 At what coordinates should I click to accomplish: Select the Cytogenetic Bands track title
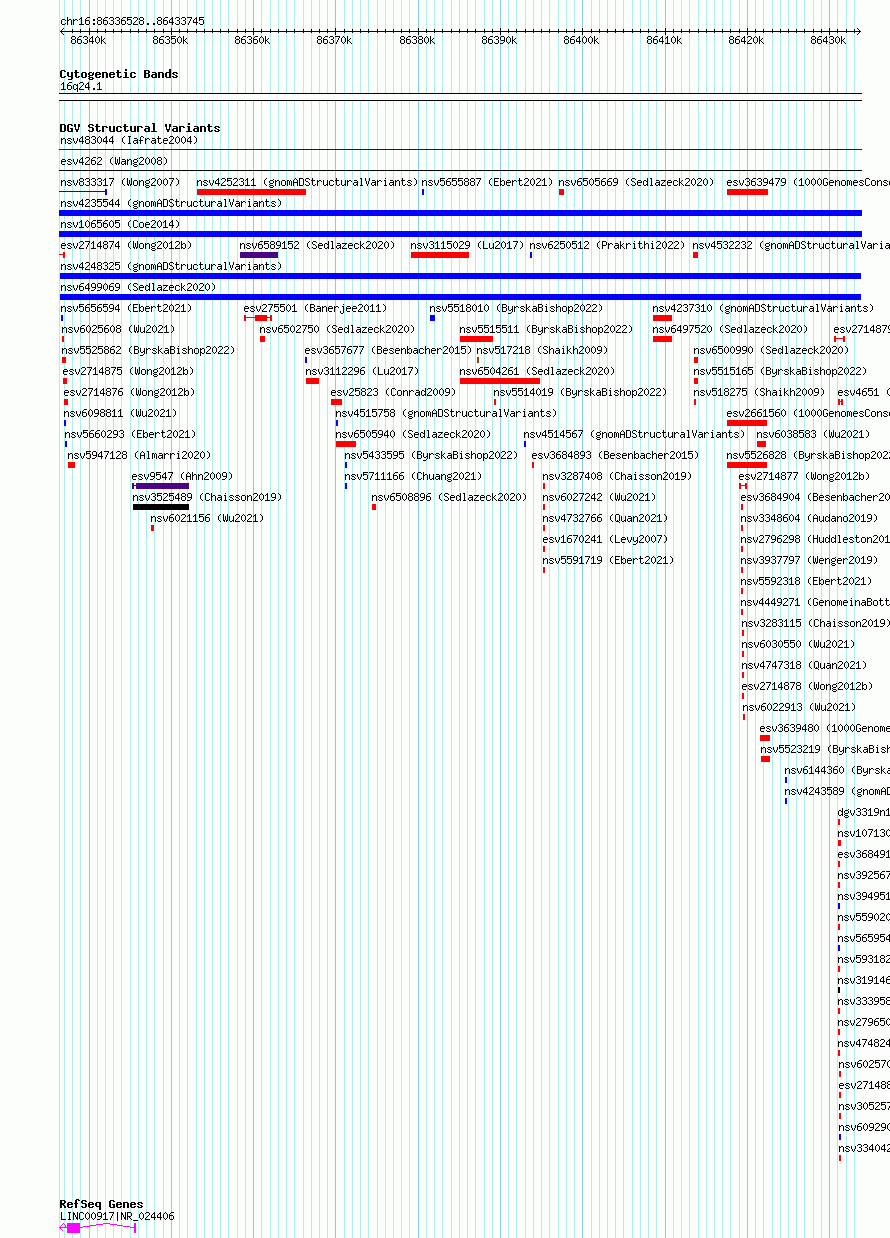click(x=119, y=74)
